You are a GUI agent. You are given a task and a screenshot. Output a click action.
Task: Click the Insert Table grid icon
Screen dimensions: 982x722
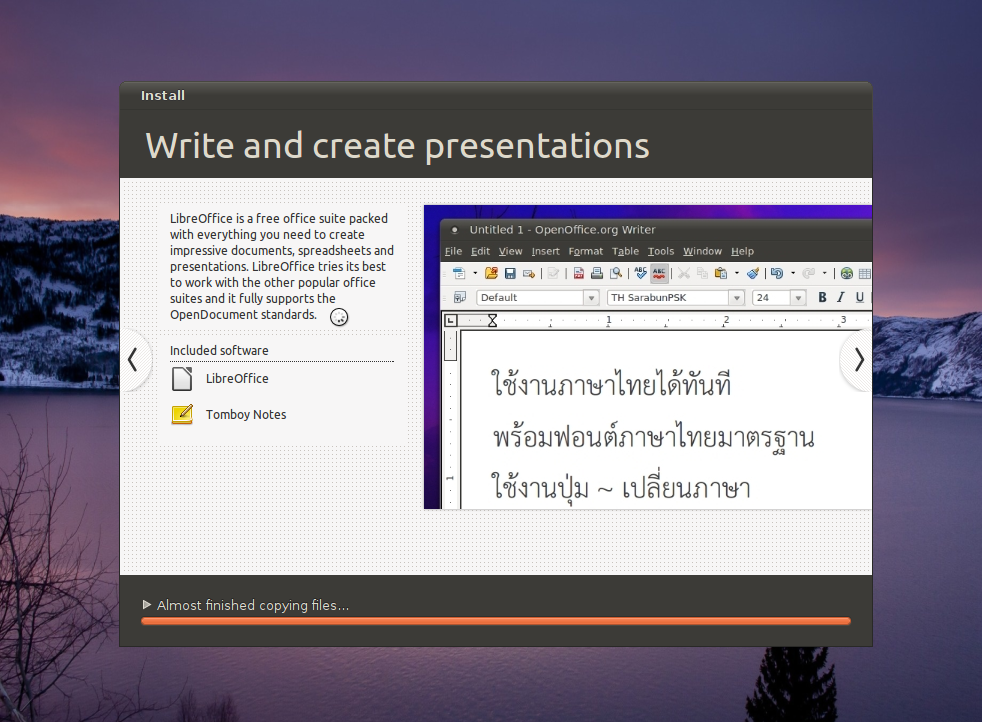point(865,273)
